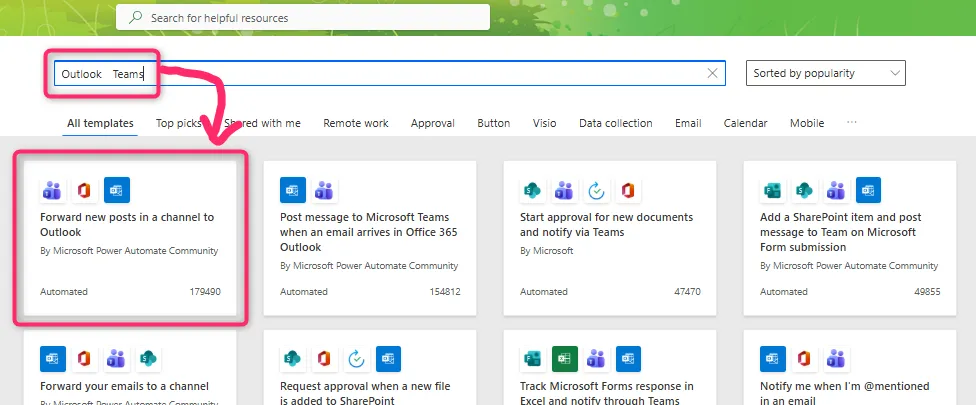Click the Excel icon on the Track Microsoft Forms card
Screen dimensions: 976x405
[565, 359]
